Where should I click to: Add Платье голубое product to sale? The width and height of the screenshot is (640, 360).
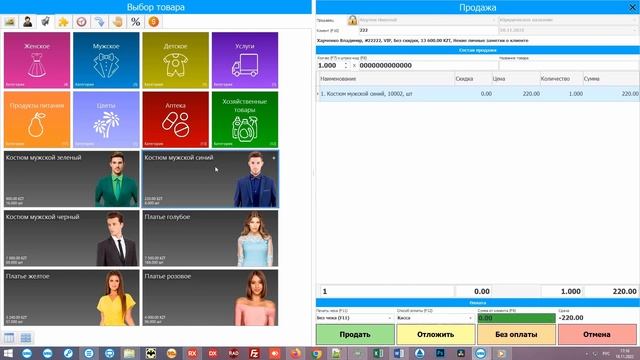[210, 238]
